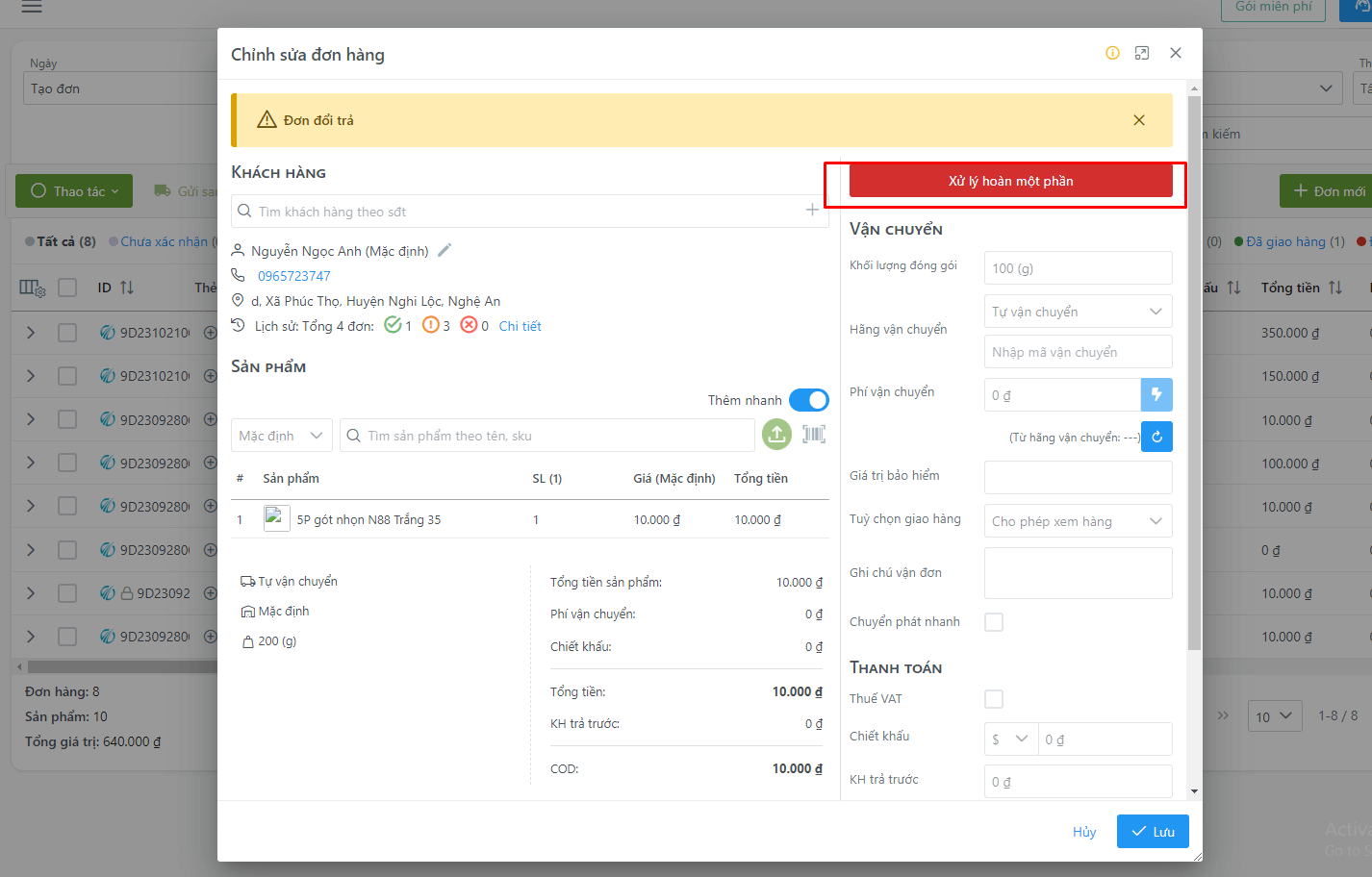
Task: Click the Nhập mã vận chuyển field
Action: (1079, 352)
